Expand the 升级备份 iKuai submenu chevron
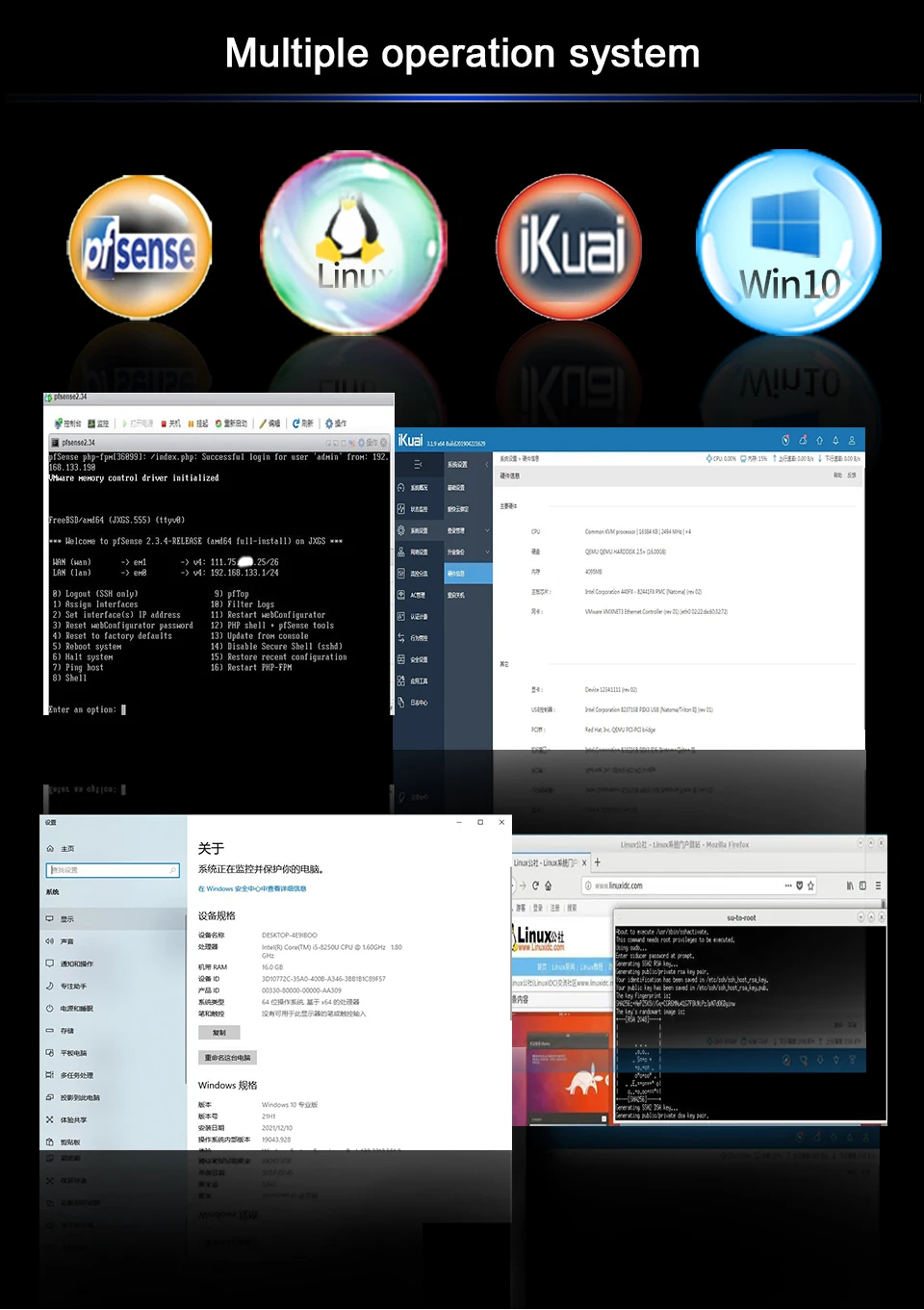Image resolution: width=924 pixels, height=1310 pixels. [x=487, y=552]
